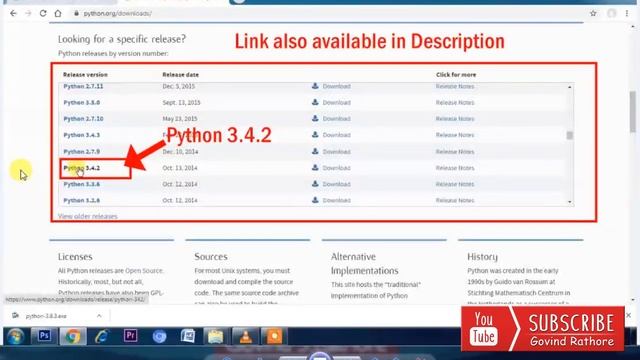Open the file folder taskbar icon

click(x=216, y=336)
